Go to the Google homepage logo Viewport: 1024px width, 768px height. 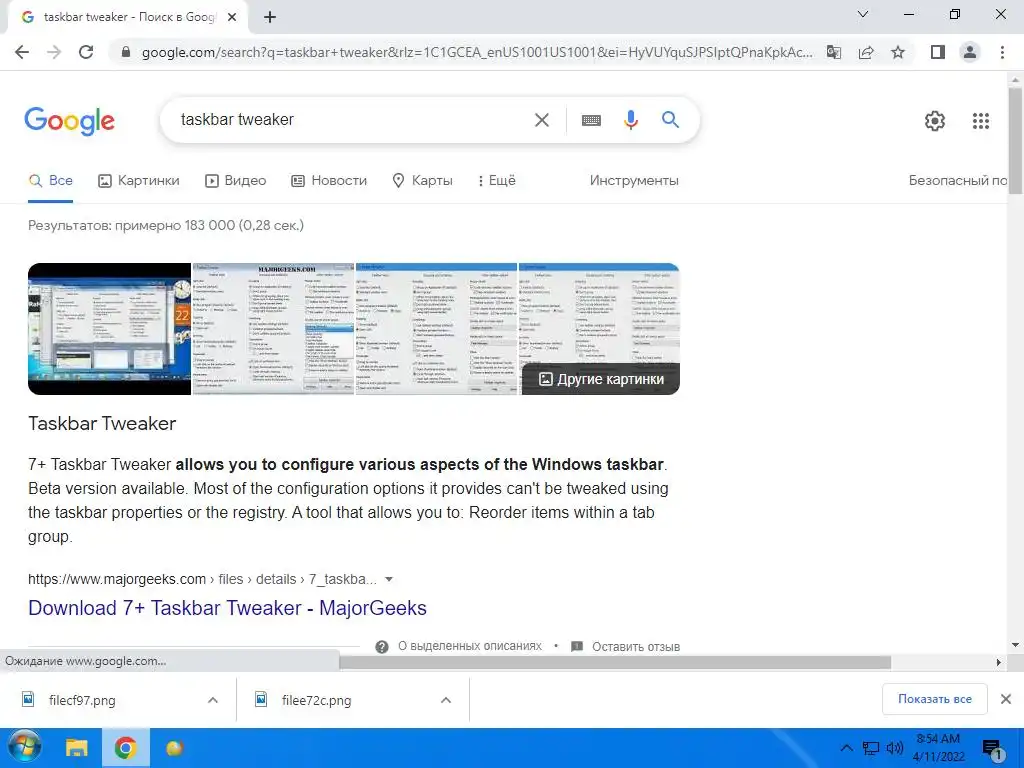tap(70, 121)
